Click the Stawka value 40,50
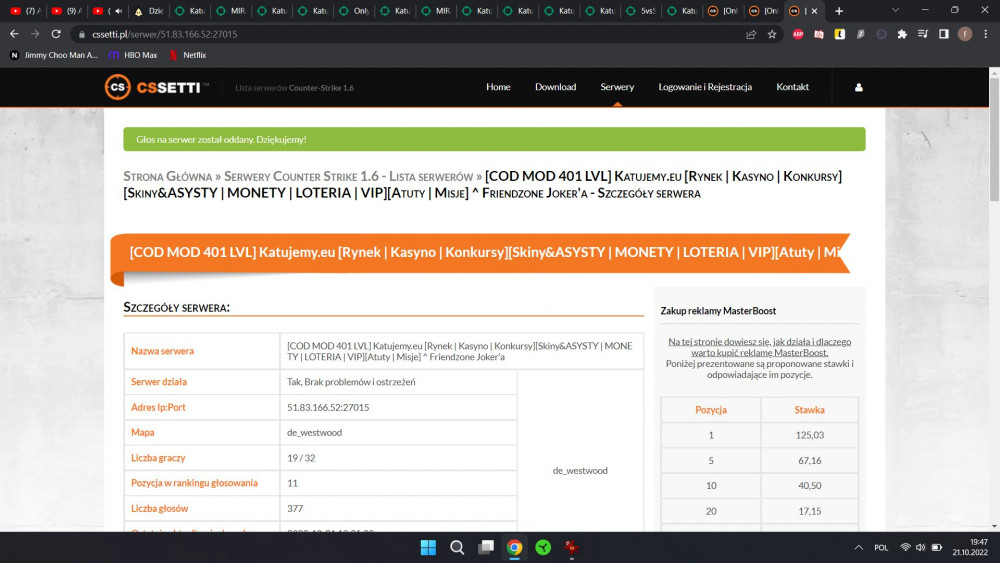1000x563 pixels. 809,486
